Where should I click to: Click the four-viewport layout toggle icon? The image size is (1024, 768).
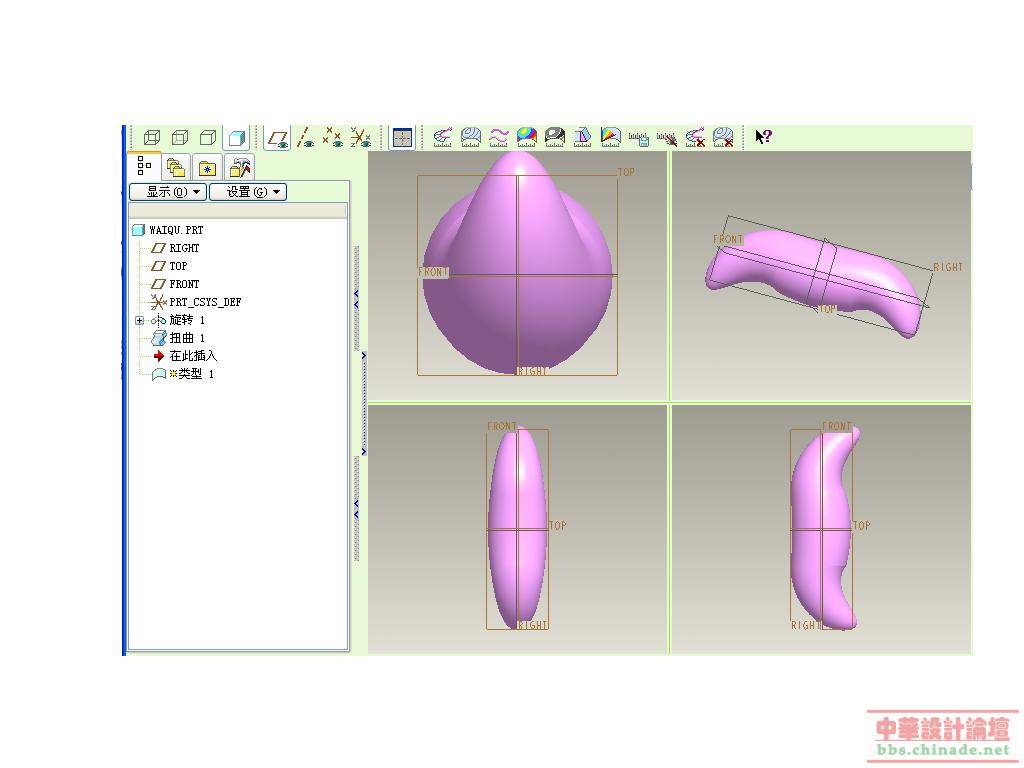tap(401, 137)
